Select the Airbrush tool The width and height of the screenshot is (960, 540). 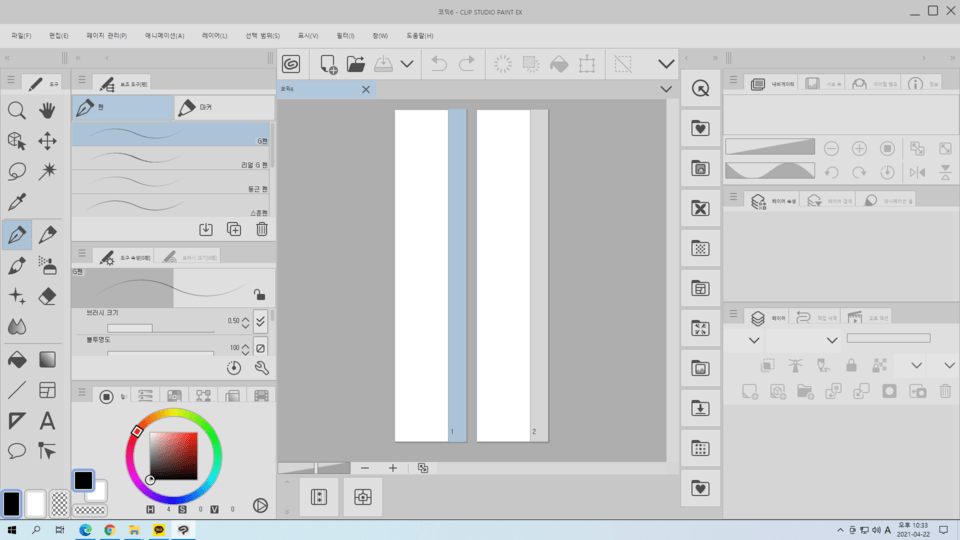pos(47,265)
